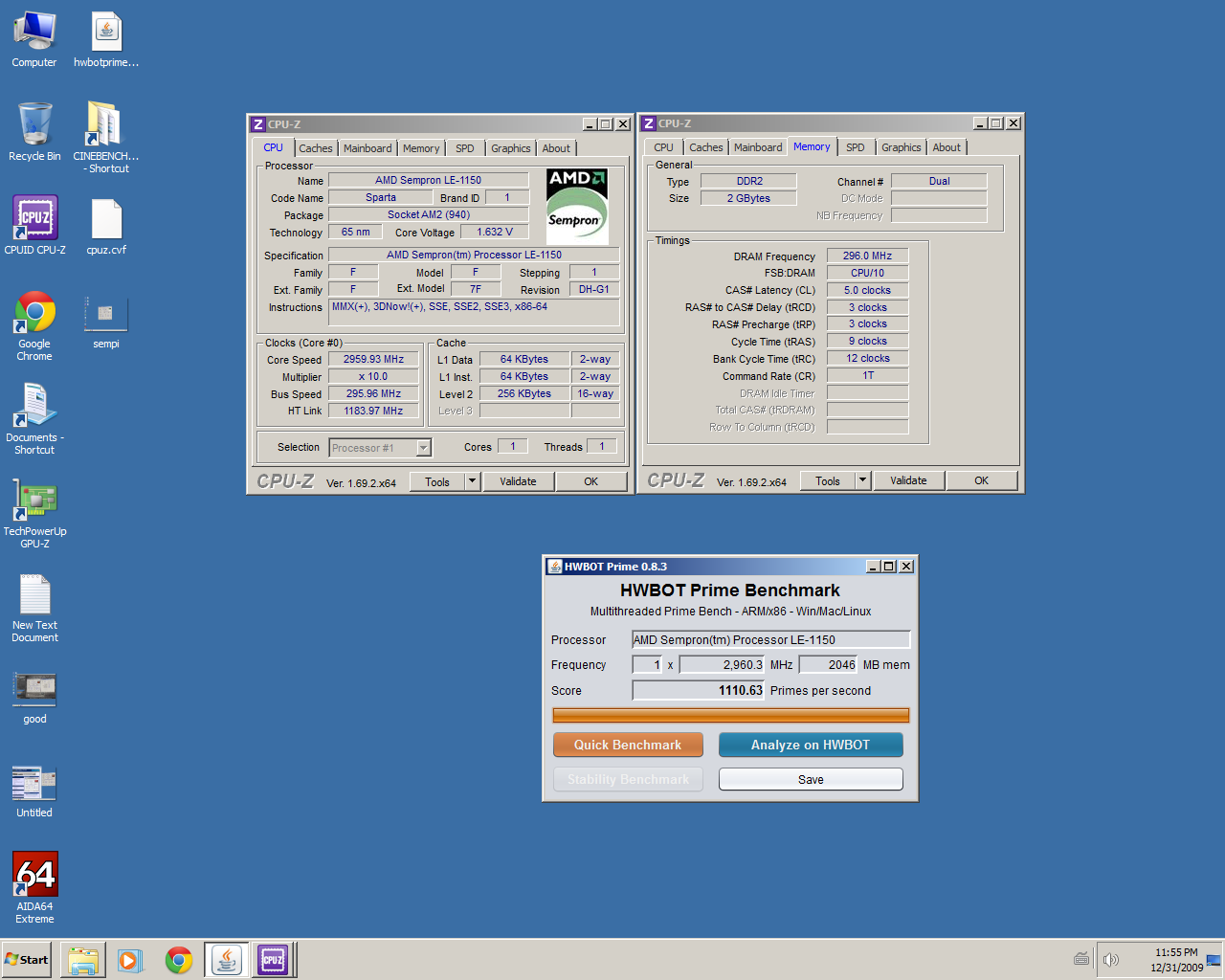Click the HWBOT Prime frequency field 2,960.3
The width and height of the screenshot is (1225, 980).
coord(722,664)
